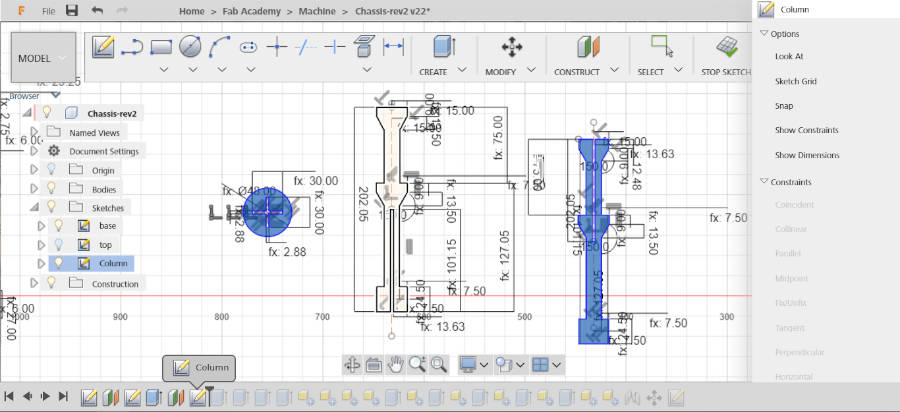This screenshot has height=412, width=900.
Task: Choose the Circle sketch tool
Action: pyautogui.click(x=190, y=46)
